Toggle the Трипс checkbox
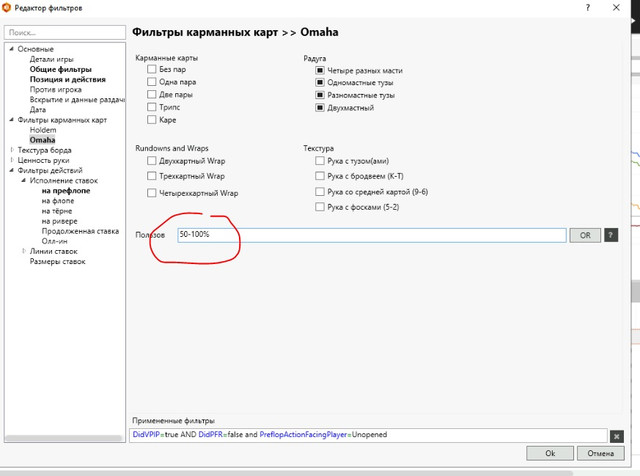The height and width of the screenshot is (476, 640). (x=151, y=107)
